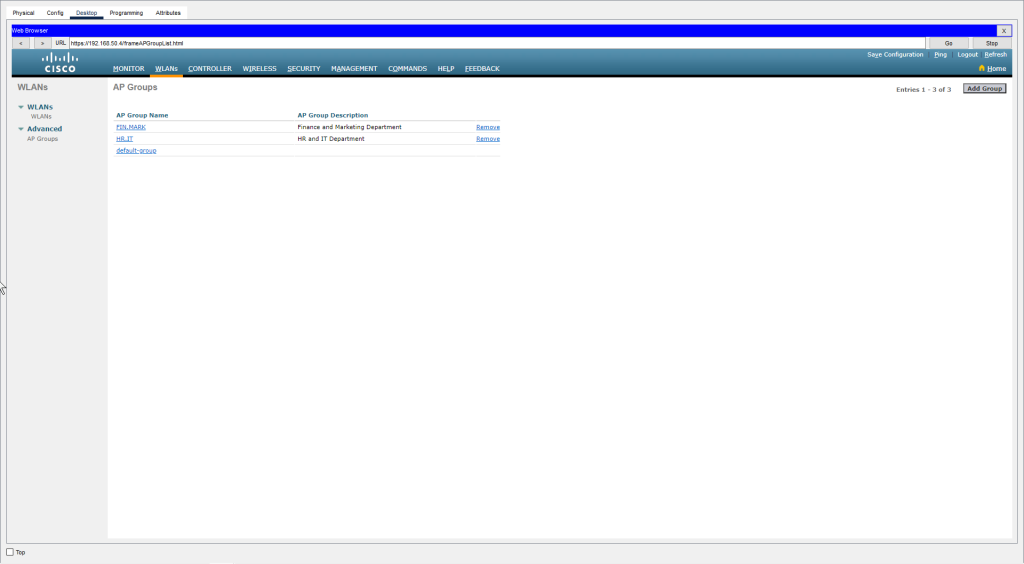The height and width of the screenshot is (564, 1024).
Task: Click the Home icon in the header
Action: 982,68
